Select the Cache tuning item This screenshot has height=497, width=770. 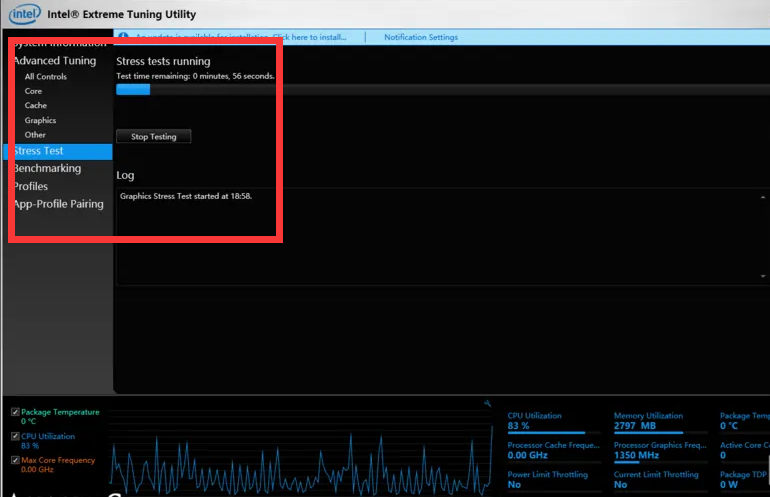[36, 105]
